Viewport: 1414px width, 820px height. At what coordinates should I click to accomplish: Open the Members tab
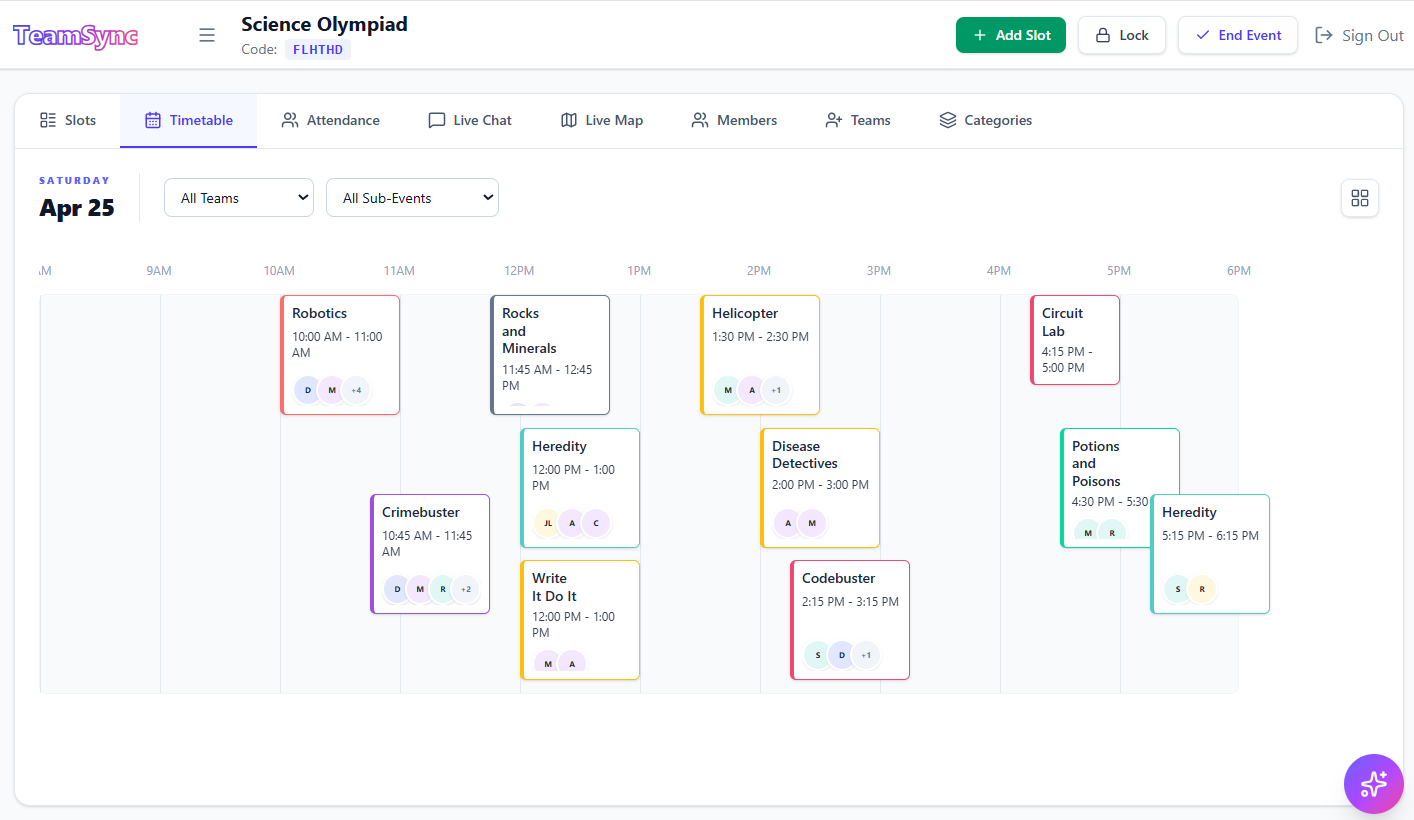[x=734, y=120]
